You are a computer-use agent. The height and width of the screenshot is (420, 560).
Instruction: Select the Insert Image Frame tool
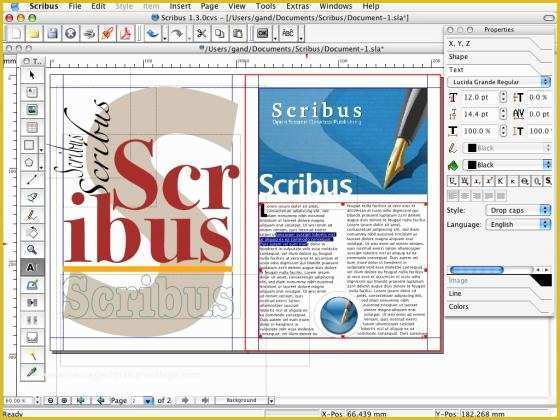[32, 110]
